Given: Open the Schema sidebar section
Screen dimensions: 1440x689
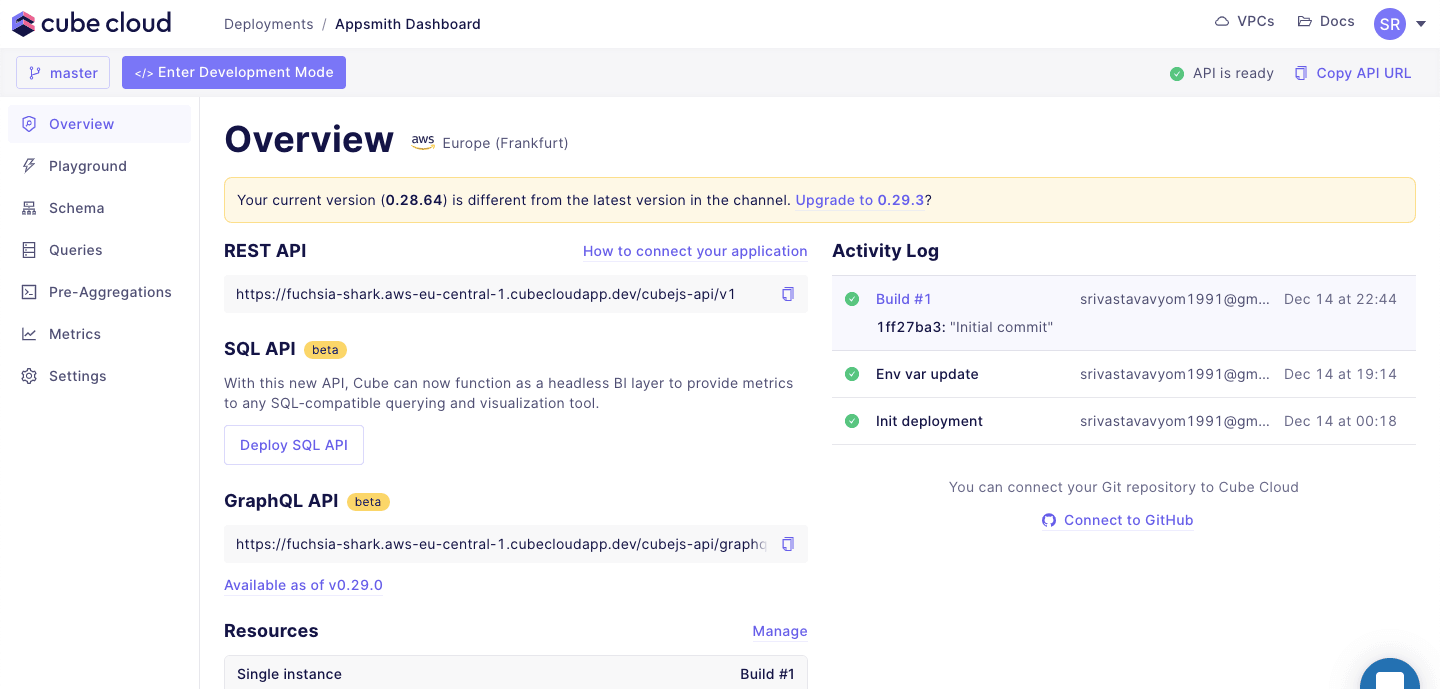Looking at the screenshot, I should click(x=77, y=208).
